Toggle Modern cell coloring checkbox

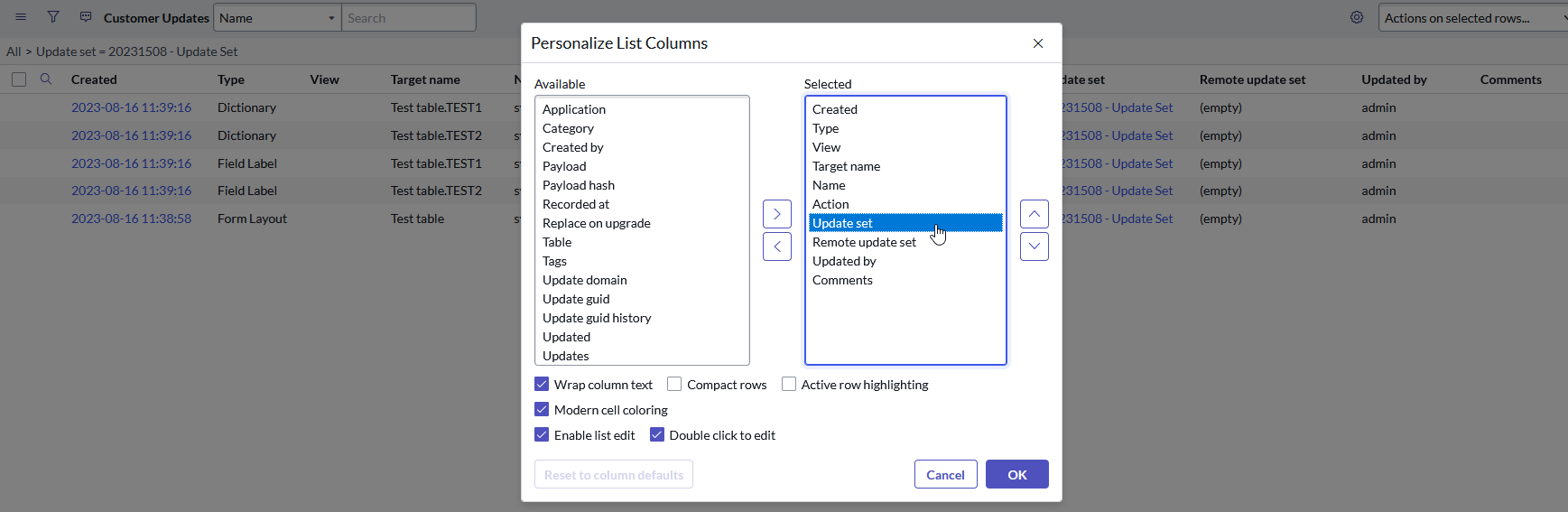click(x=542, y=410)
